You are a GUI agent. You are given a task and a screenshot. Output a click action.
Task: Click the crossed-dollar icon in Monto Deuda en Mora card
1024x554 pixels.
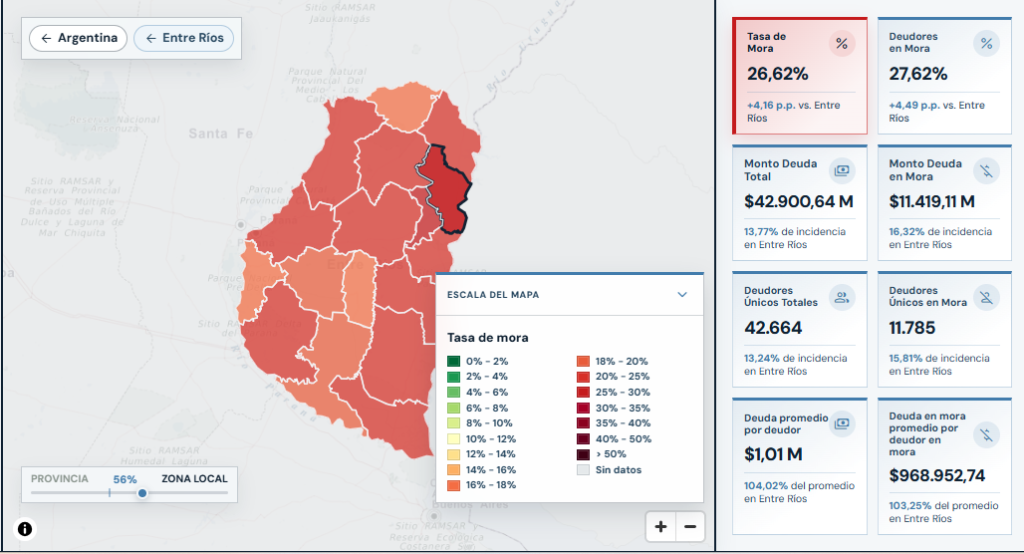point(986,171)
